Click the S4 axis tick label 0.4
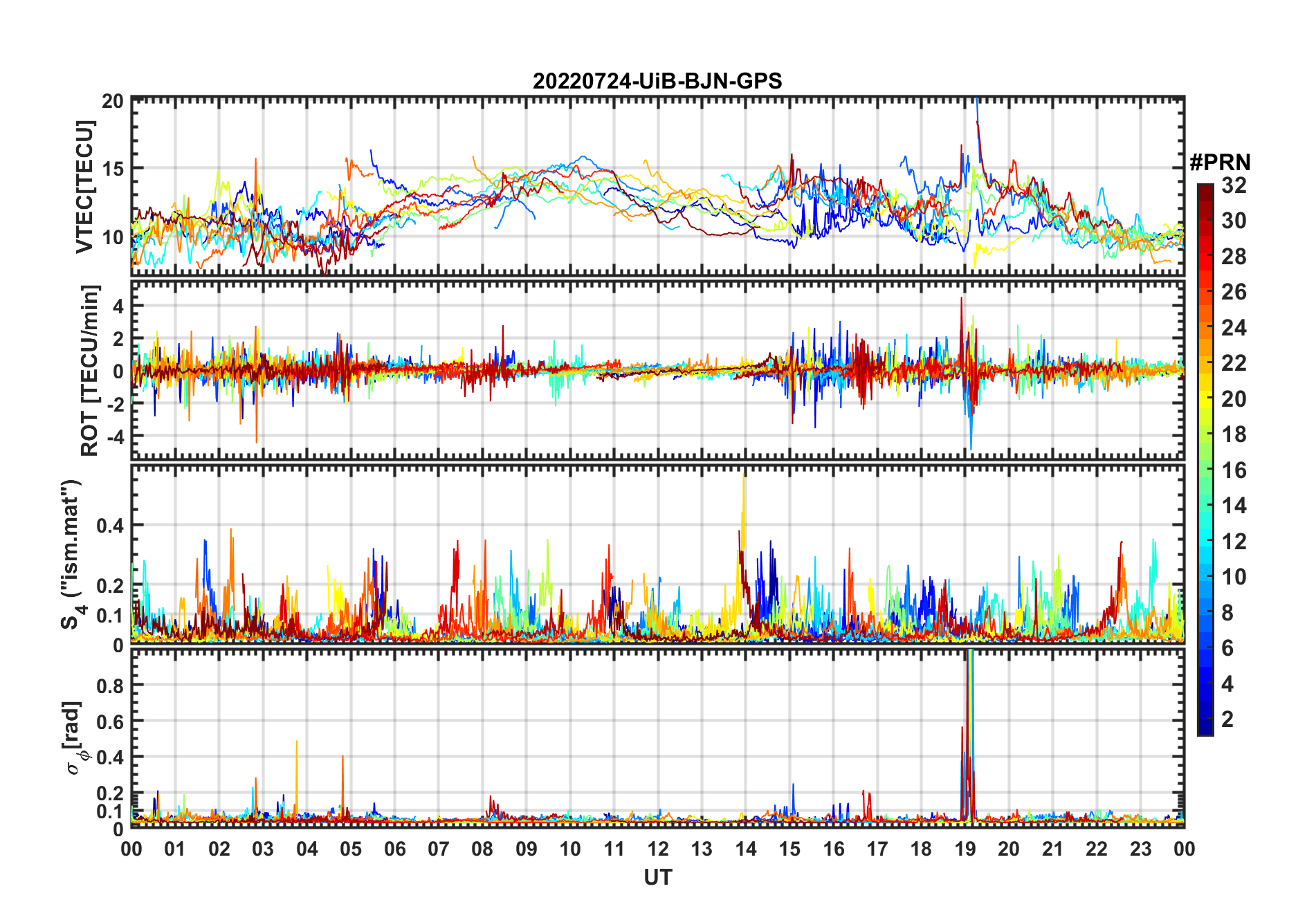The width and height of the screenshot is (1316, 920). click(x=111, y=526)
